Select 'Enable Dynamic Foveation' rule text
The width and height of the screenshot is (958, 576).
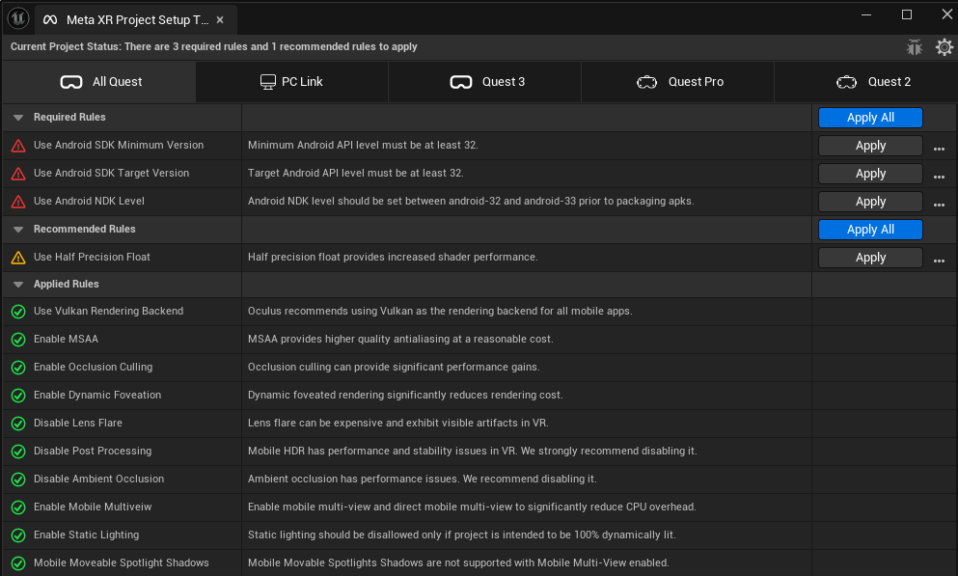(97, 395)
